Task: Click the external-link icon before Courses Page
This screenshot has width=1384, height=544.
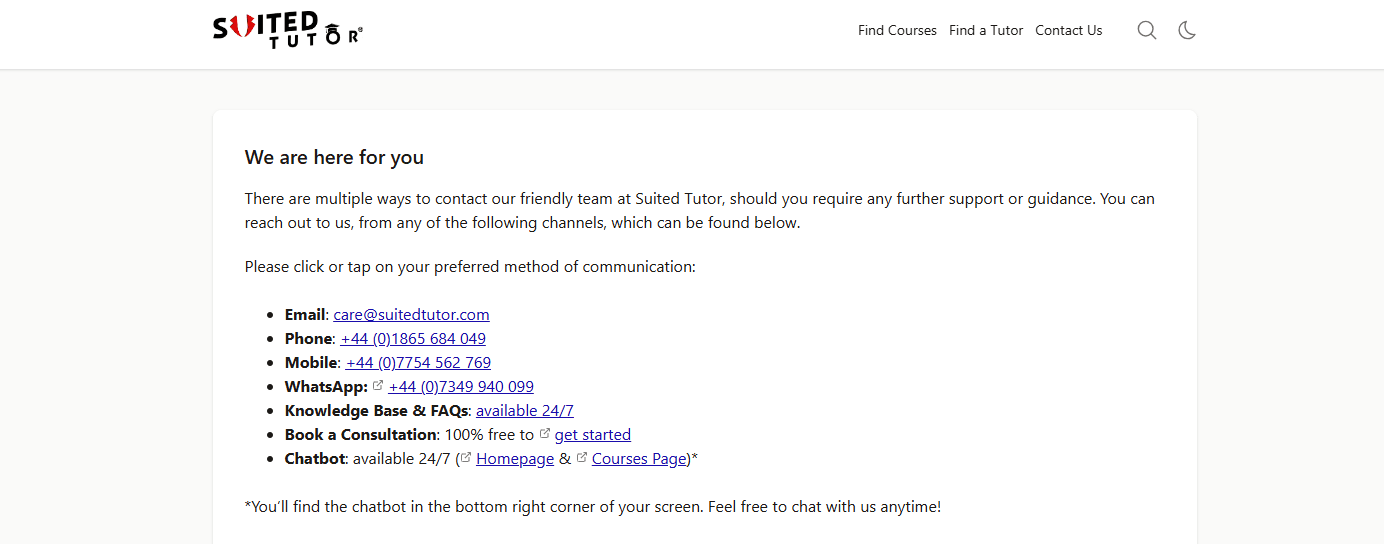Action: click(x=582, y=458)
